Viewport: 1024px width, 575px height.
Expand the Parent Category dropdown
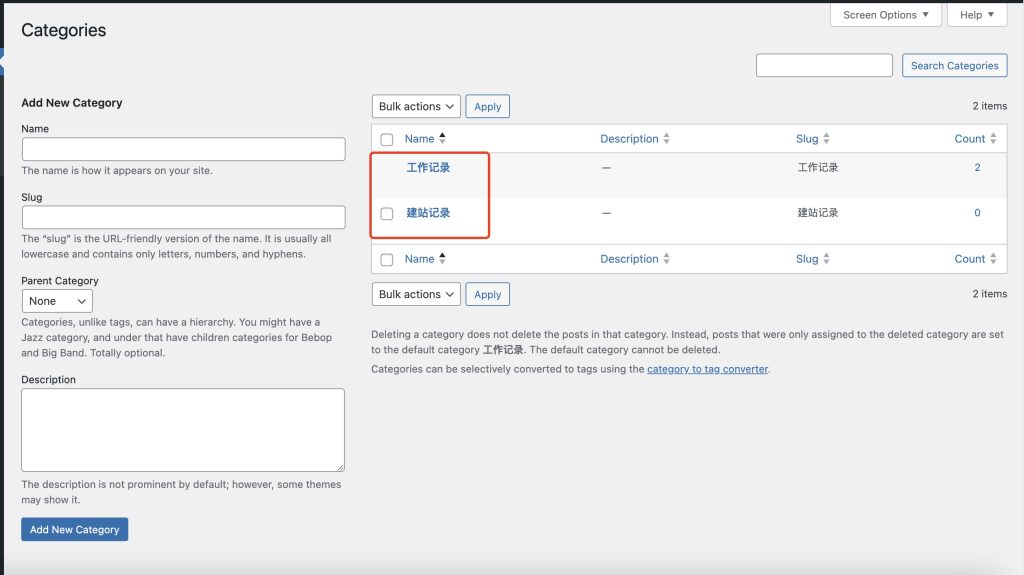pos(57,301)
